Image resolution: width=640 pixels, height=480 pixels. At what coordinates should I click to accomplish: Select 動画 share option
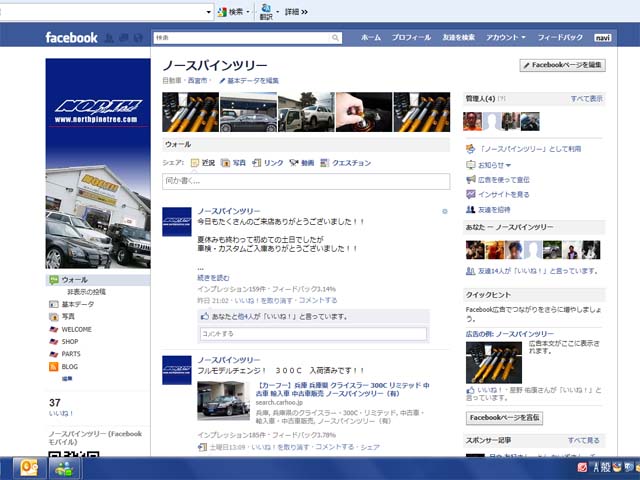tap(302, 163)
